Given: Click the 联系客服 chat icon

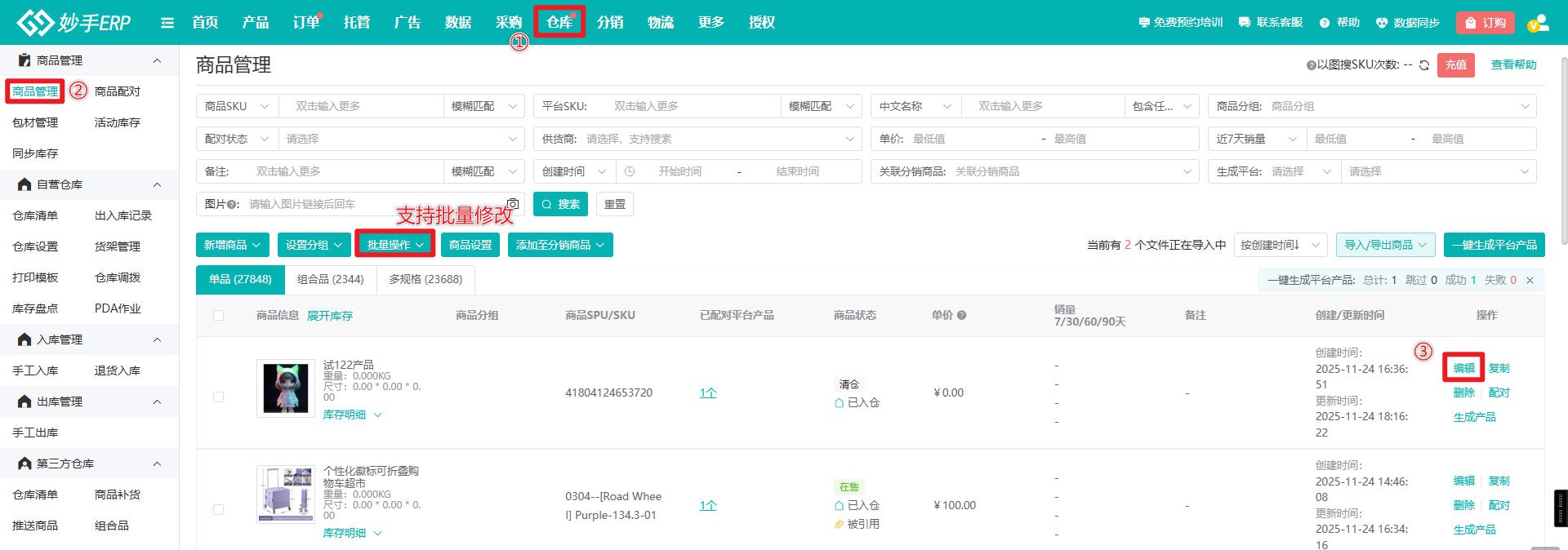Looking at the screenshot, I should click(x=1245, y=23).
